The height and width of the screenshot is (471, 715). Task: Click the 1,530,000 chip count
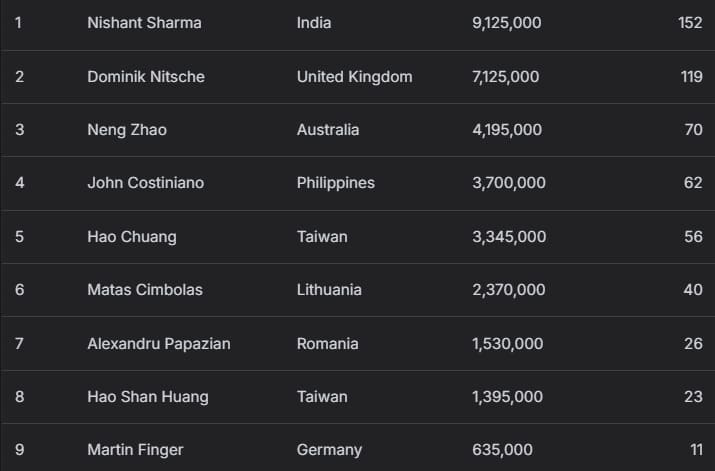click(x=507, y=343)
